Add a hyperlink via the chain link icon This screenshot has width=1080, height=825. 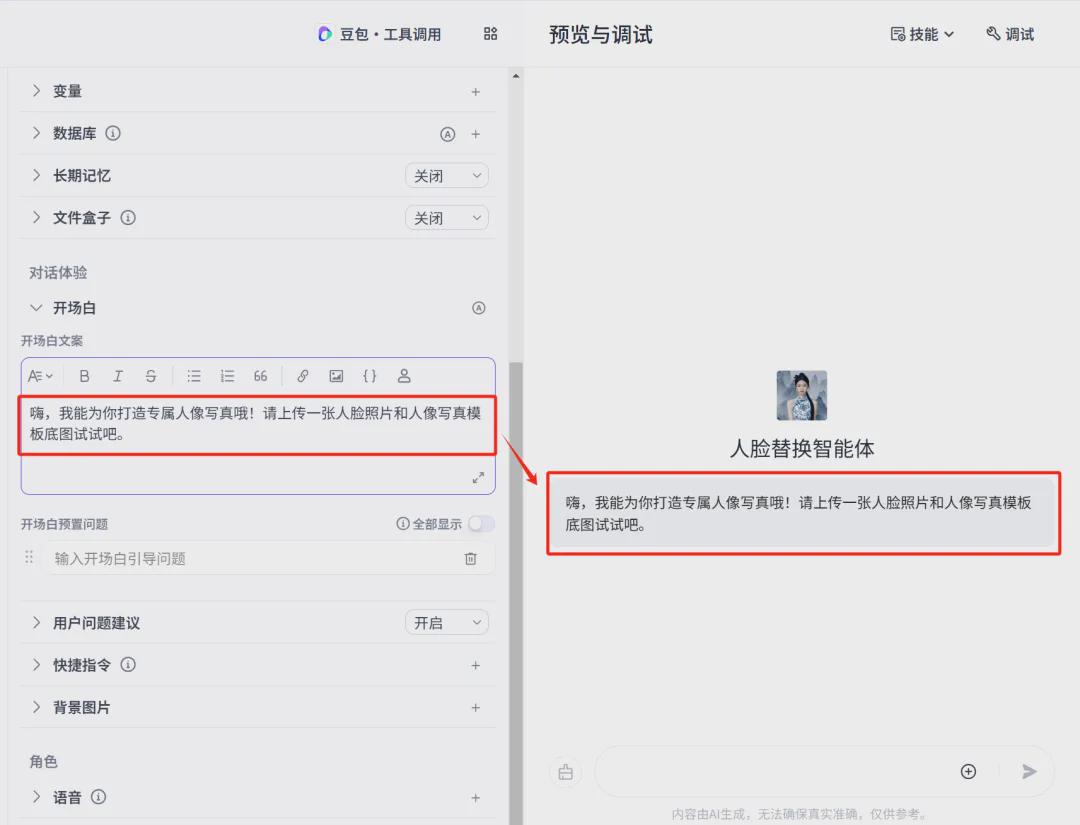click(x=303, y=375)
